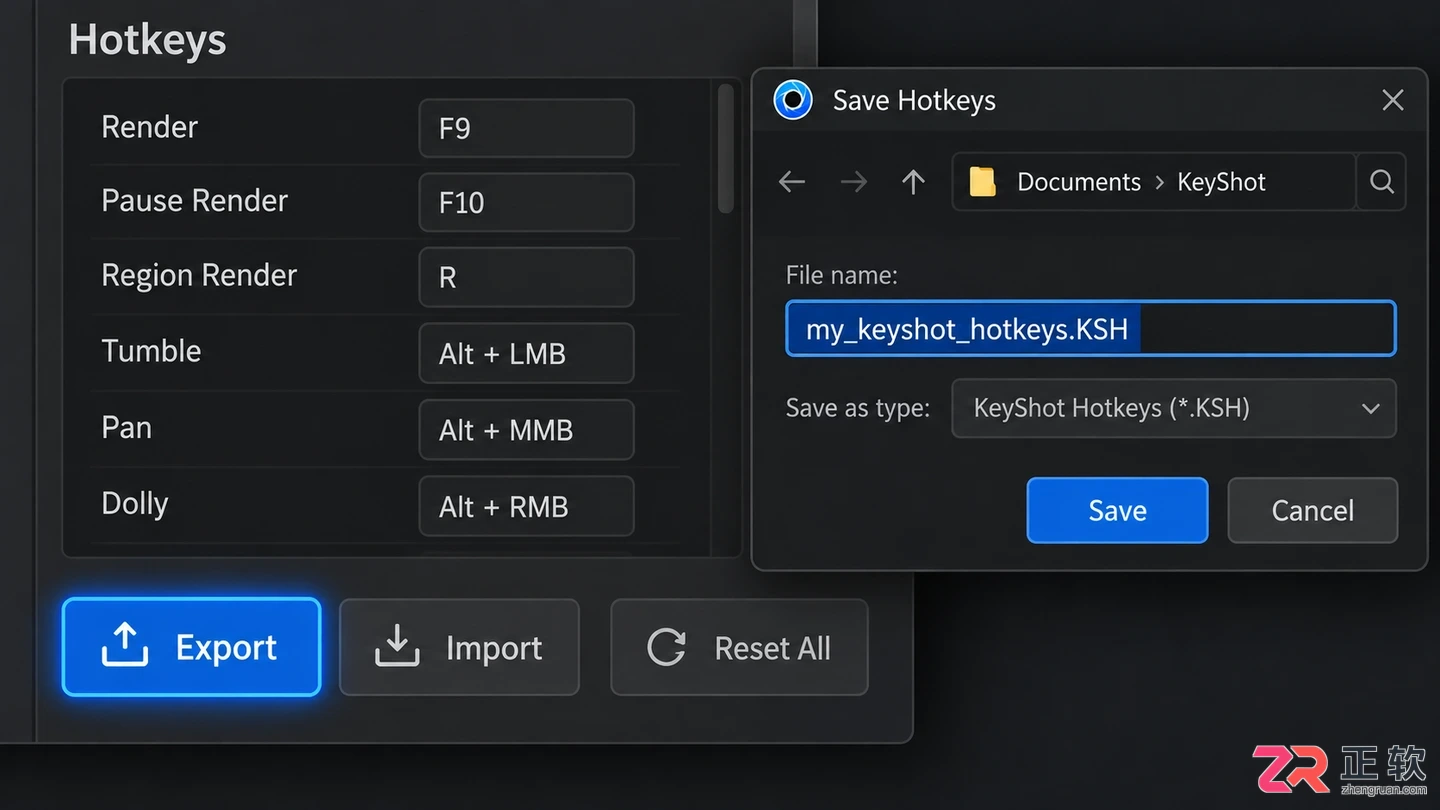
Task: Click the back arrow in Save dialog
Action: [x=792, y=181]
